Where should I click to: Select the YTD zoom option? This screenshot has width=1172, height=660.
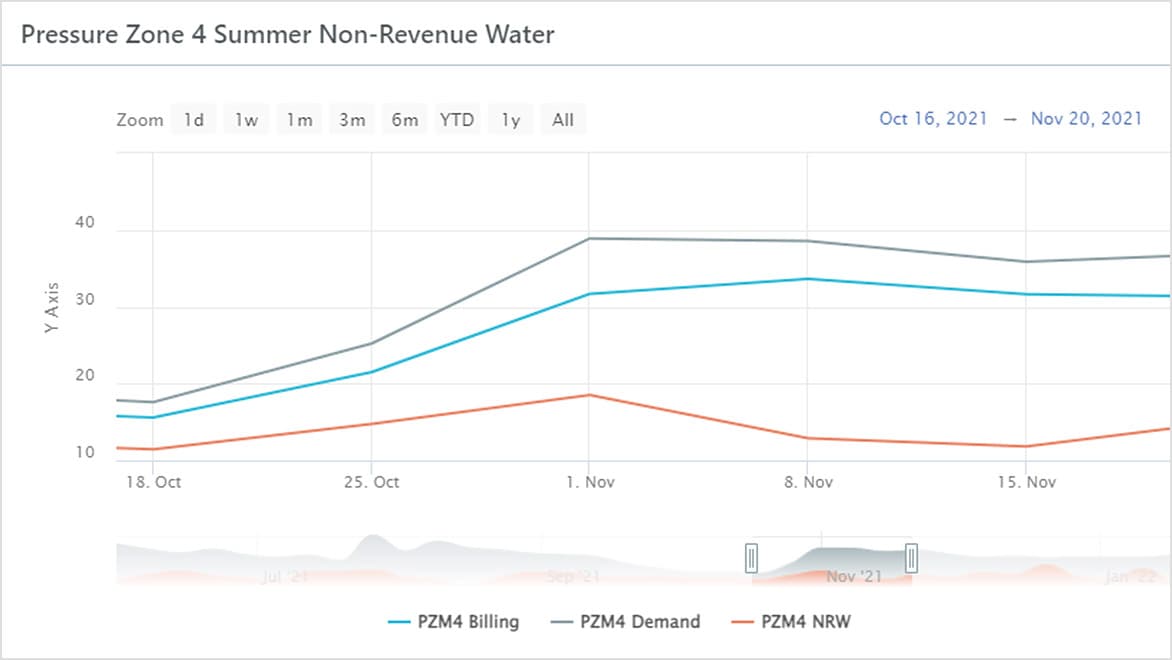(x=456, y=119)
